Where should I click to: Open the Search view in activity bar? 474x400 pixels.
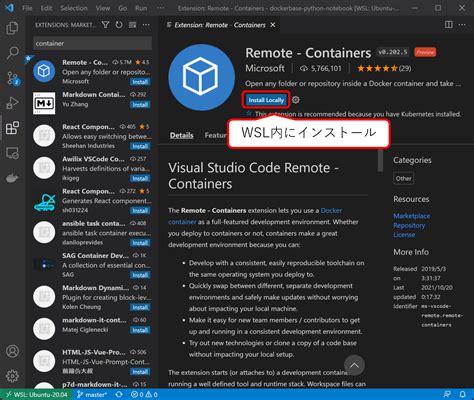pyautogui.click(x=12, y=53)
